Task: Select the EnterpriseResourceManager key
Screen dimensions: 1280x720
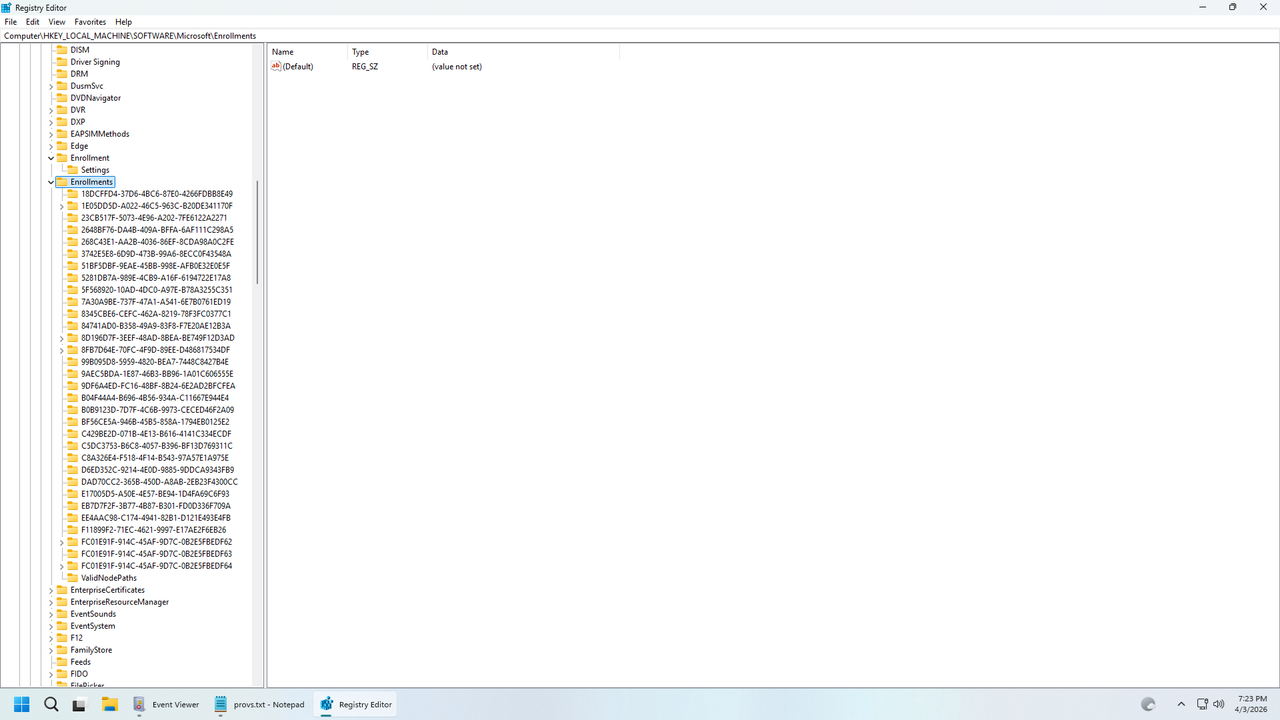Action: point(119,602)
